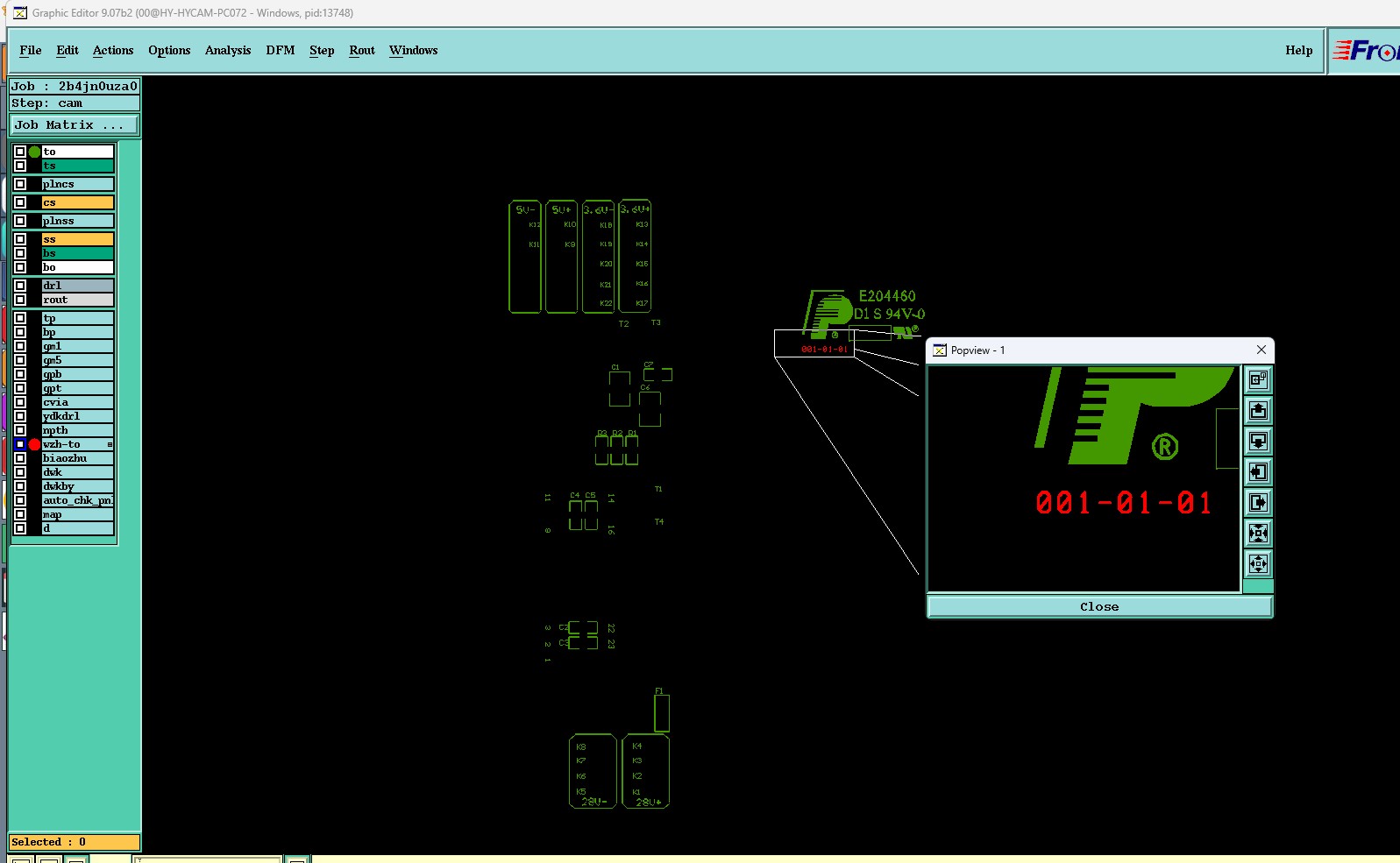The image size is (1400, 863).
Task: Click the red display dot of 'wzh-to' layer
Action: coord(35,444)
